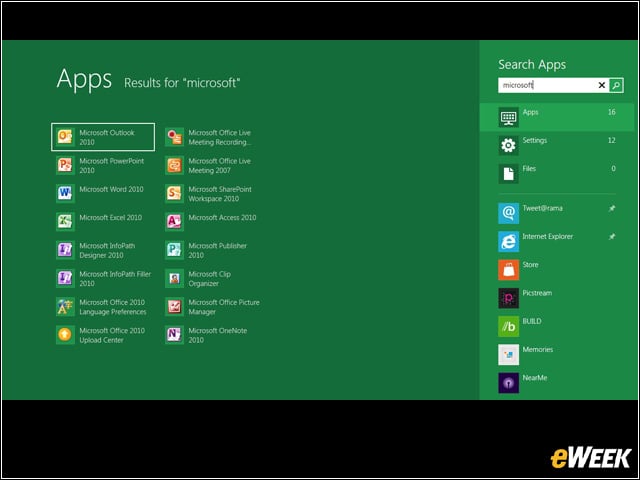Click the SharePoint Workspace 2010 text
Image resolution: width=640 pixels, height=480 pixels.
[220, 194]
